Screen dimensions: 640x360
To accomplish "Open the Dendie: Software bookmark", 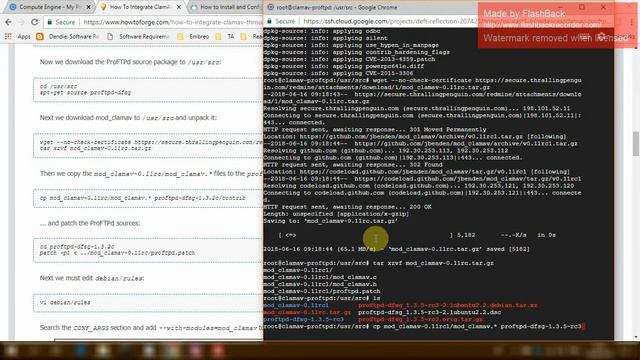I will pos(68,36).
